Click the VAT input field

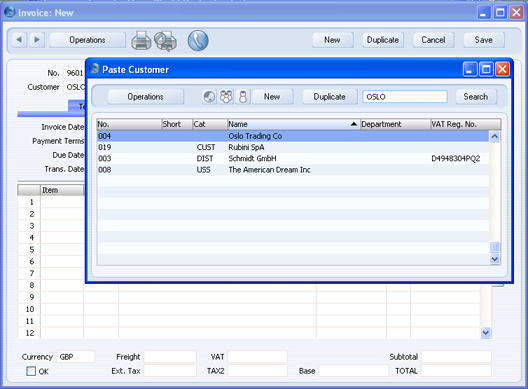258,357
